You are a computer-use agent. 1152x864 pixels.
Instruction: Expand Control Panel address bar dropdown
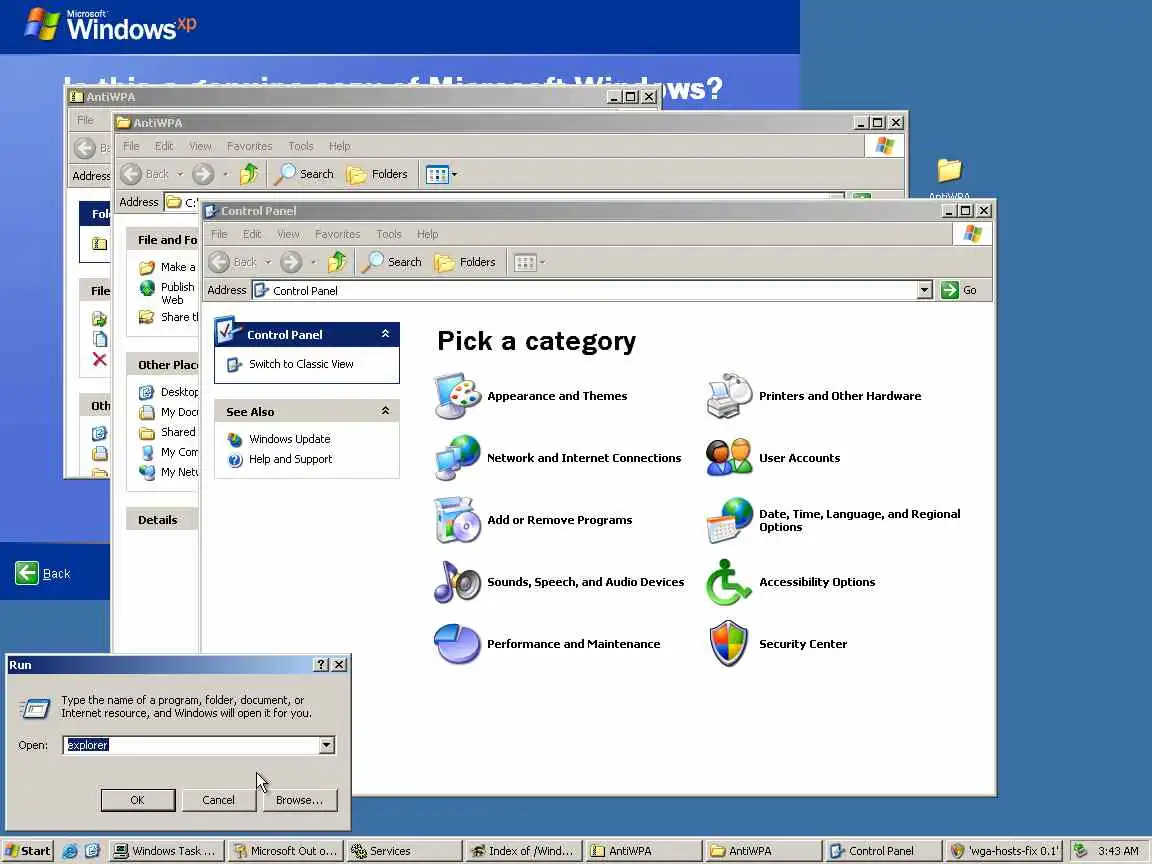click(924, 290)
